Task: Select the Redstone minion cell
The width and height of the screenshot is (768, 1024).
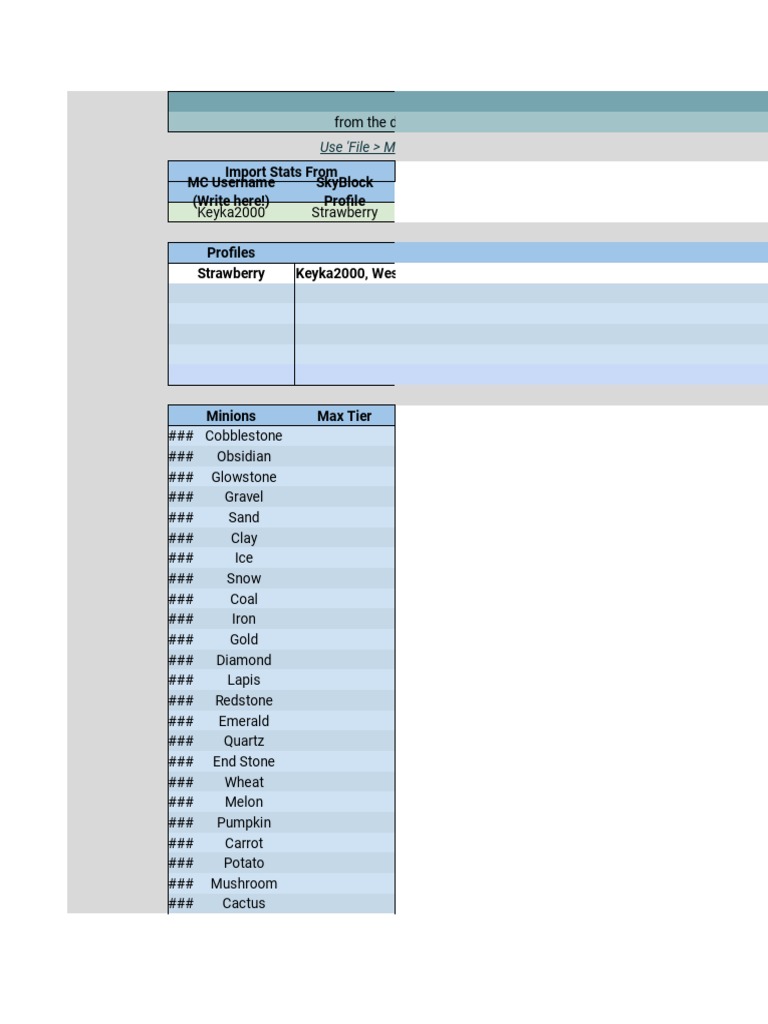Action: [244, 701]
